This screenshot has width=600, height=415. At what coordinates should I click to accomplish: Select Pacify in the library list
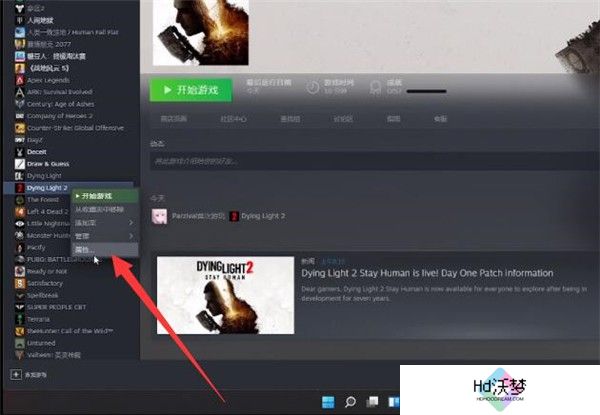click(x=36, y=248)
